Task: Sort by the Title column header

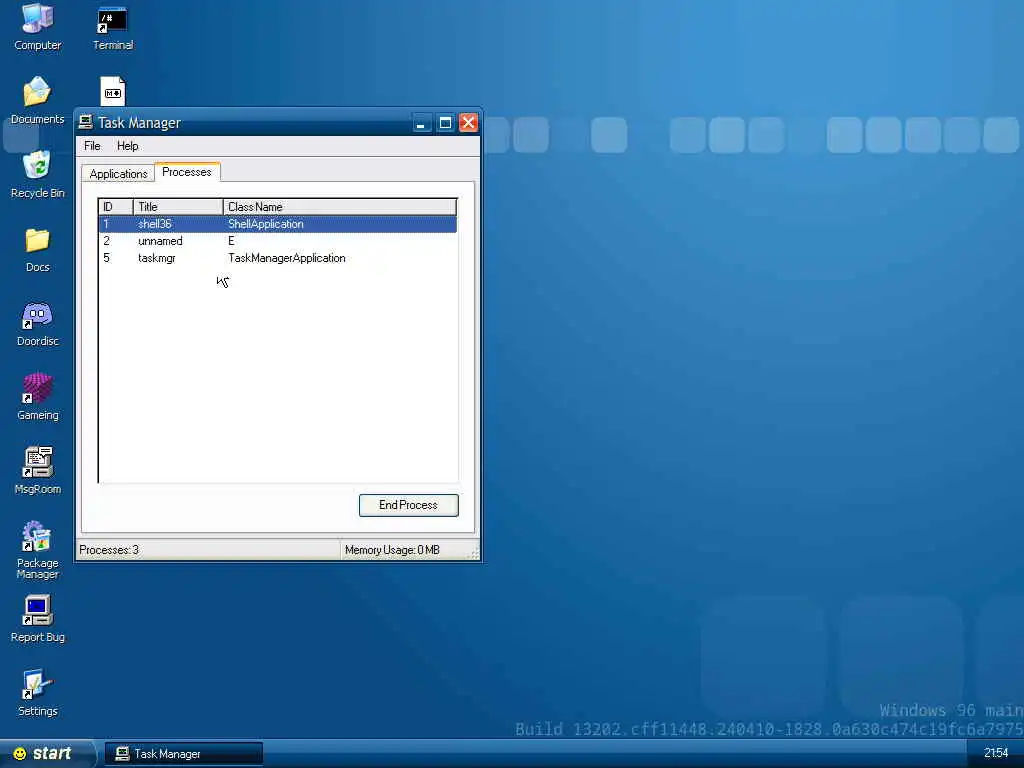Action: click(x=178, y=207)
